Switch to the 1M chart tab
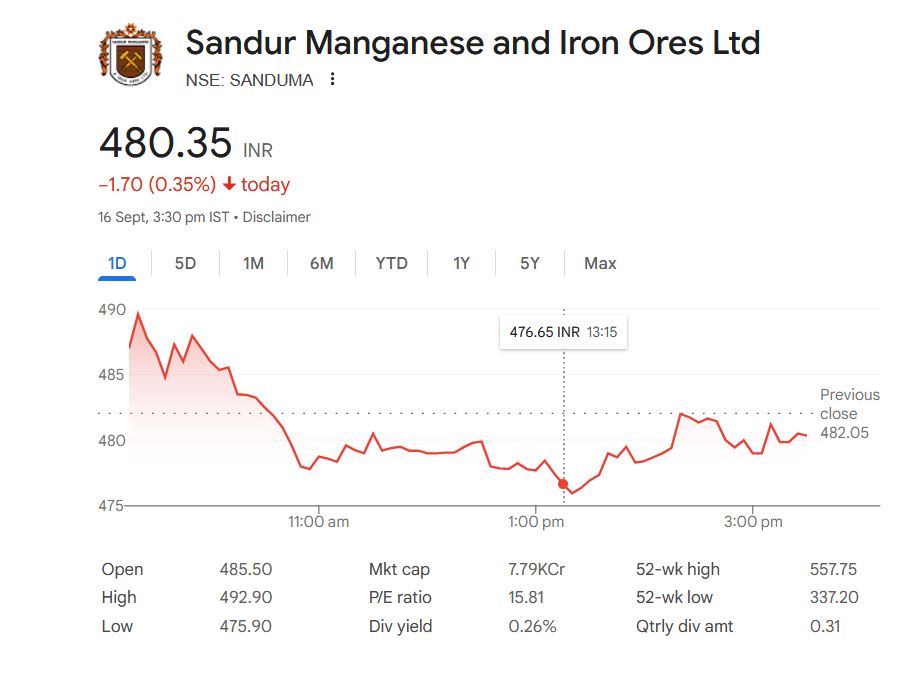The image size is (897, 676). pos(253,263)
